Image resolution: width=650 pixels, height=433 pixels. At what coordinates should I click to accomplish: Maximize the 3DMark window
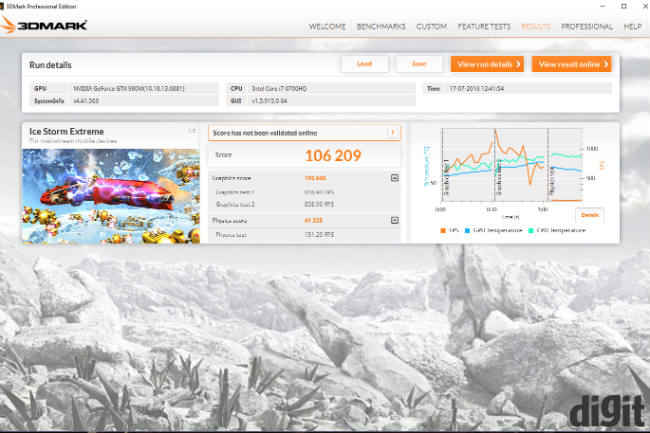point(624,6)
